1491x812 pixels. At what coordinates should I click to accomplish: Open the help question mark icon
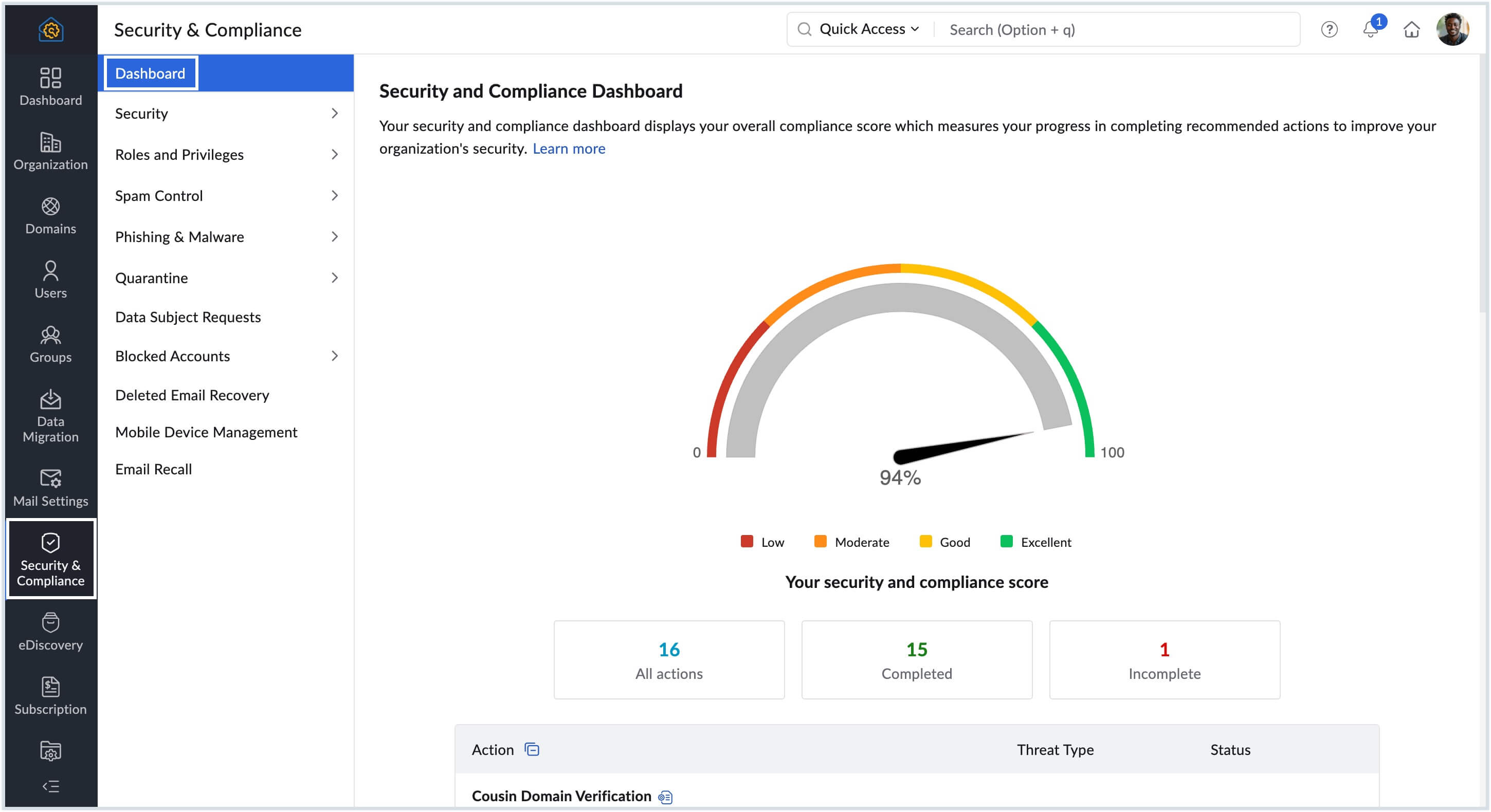[1329, 29]
